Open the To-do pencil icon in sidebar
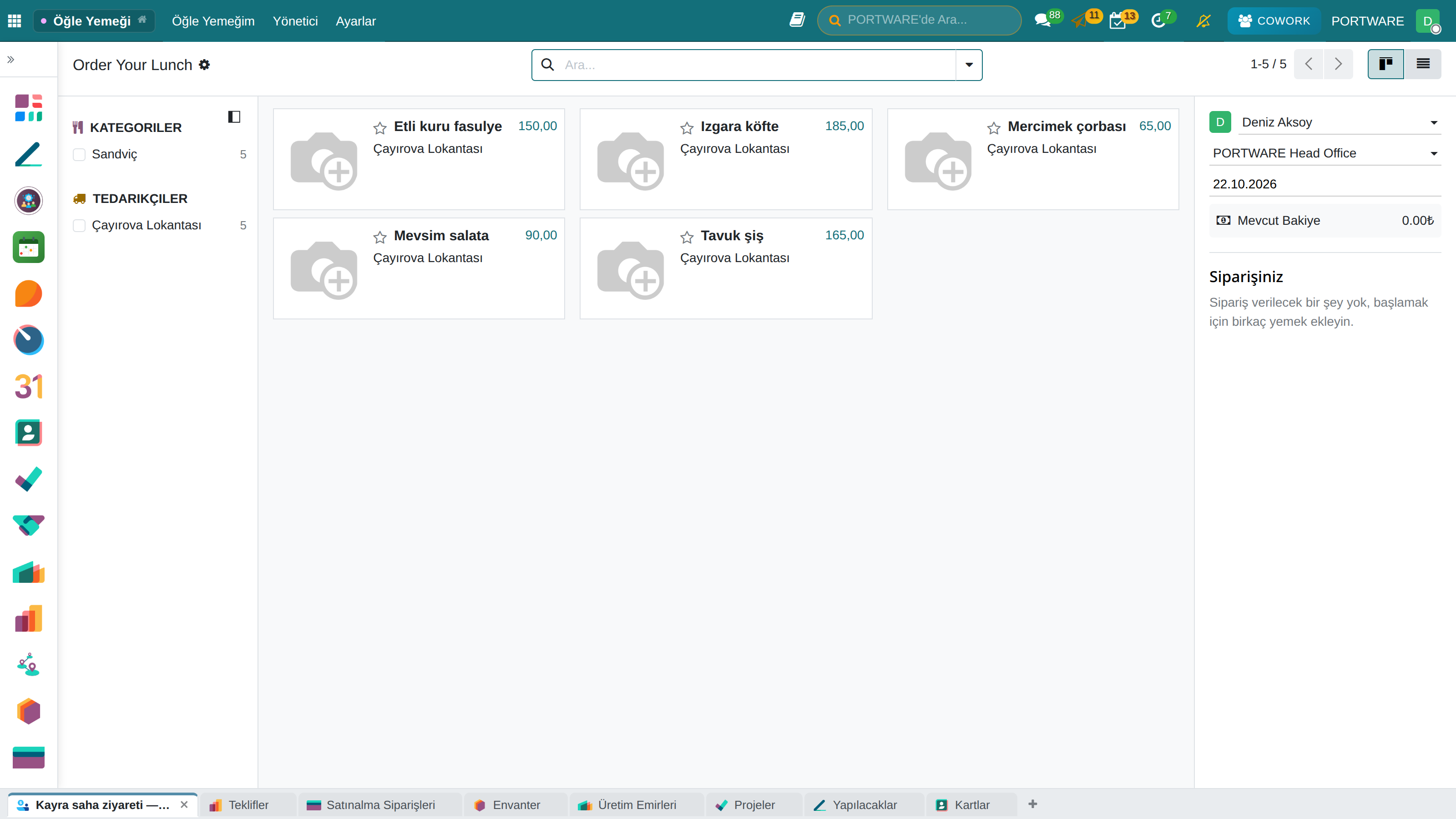 point(28,154)
